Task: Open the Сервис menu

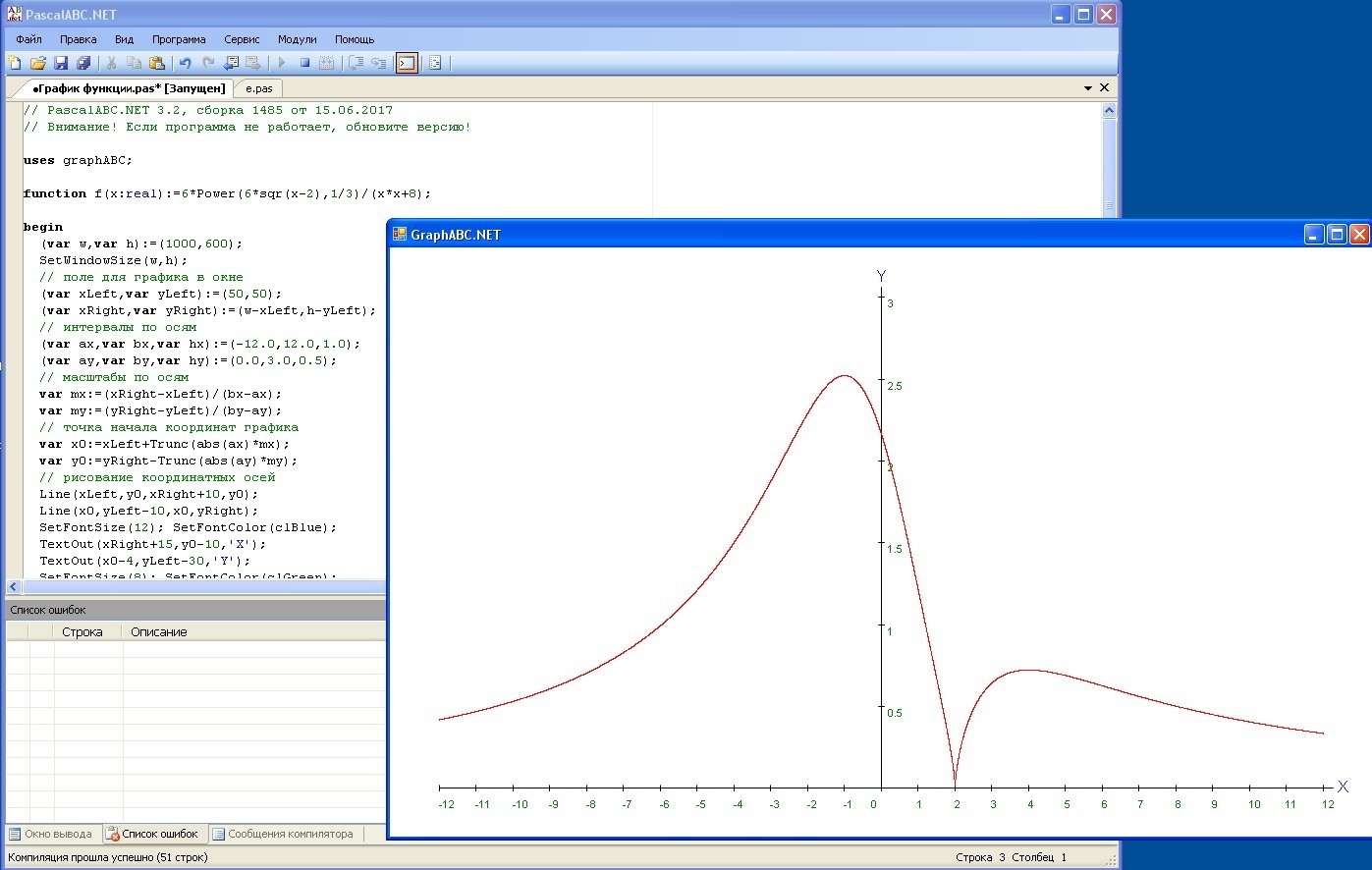Action: pos(242,39)
